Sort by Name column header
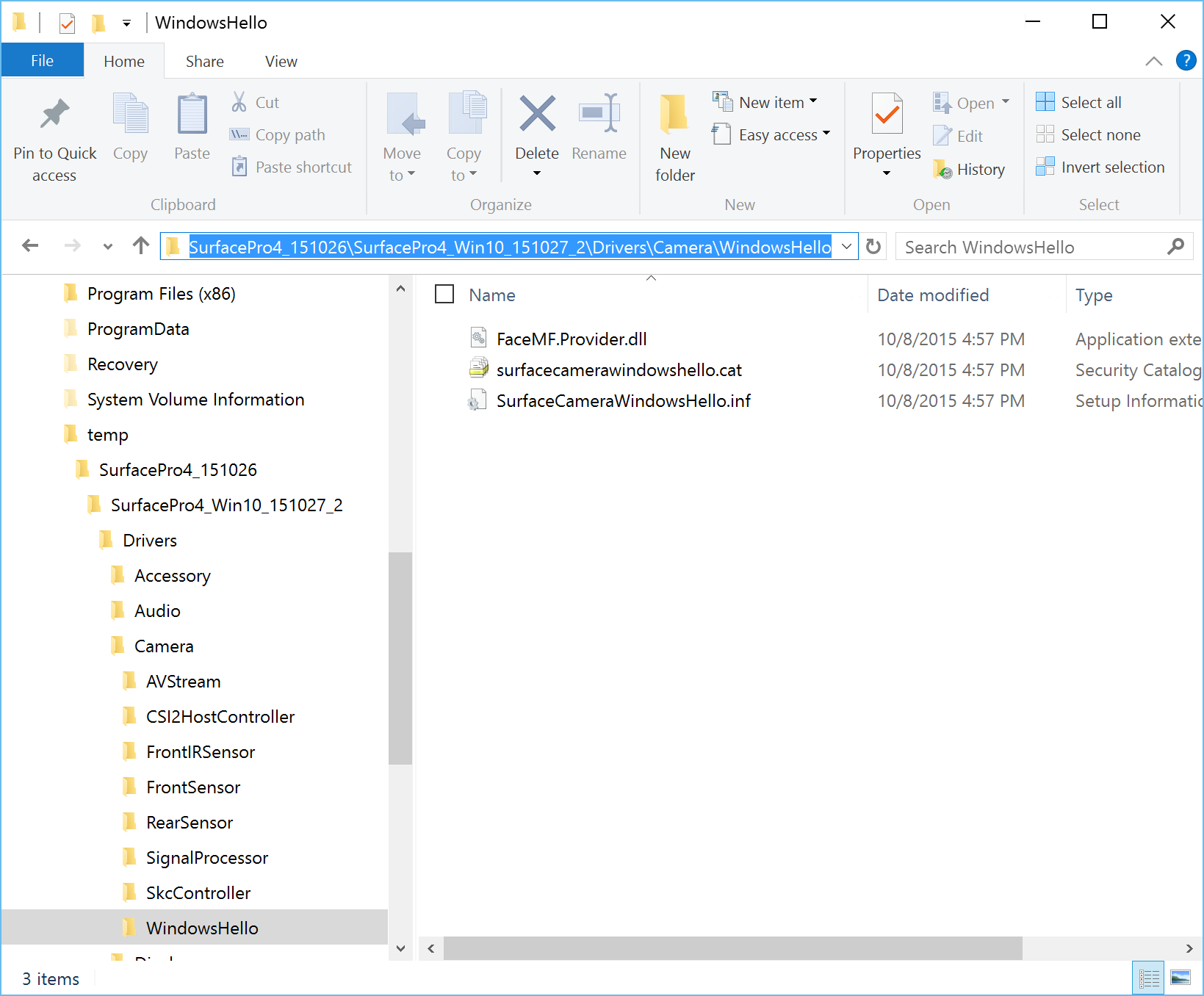1204x996 pixels. (x=492, y=295)
